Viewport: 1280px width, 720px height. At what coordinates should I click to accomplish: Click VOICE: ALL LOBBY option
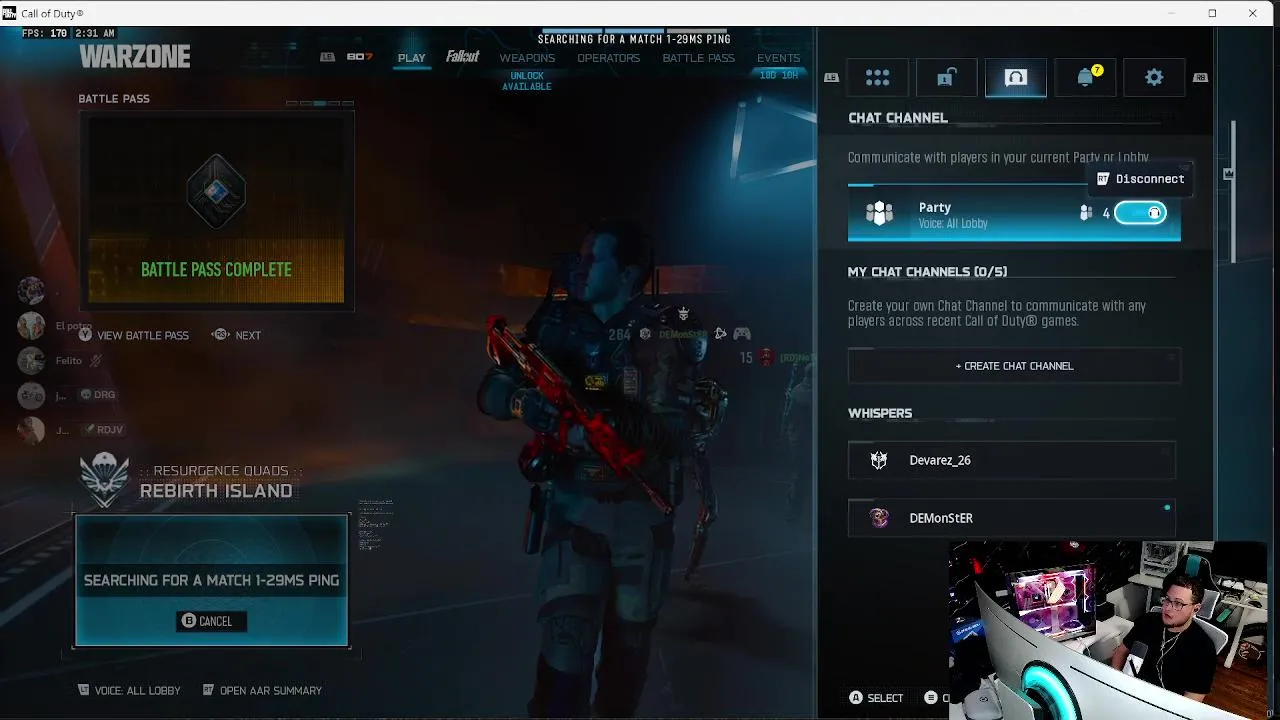130,690
